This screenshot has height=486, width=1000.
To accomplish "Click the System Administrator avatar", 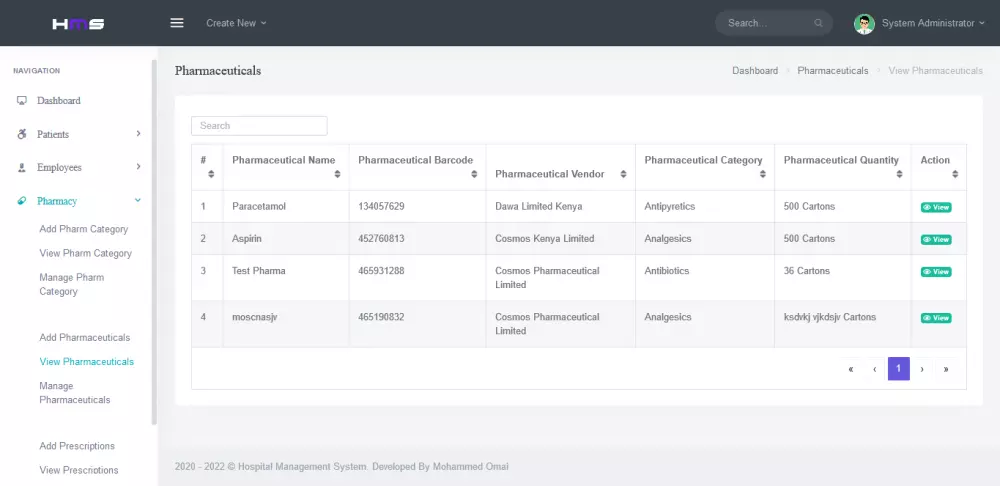I will point(865,23).
